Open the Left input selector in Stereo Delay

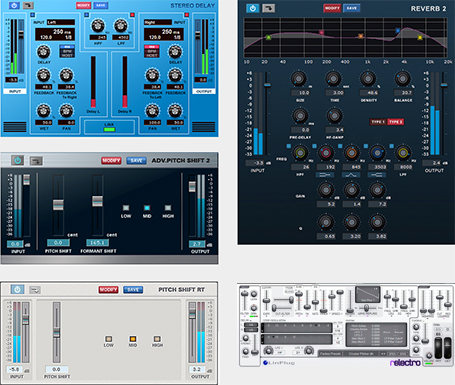(61, 22)
